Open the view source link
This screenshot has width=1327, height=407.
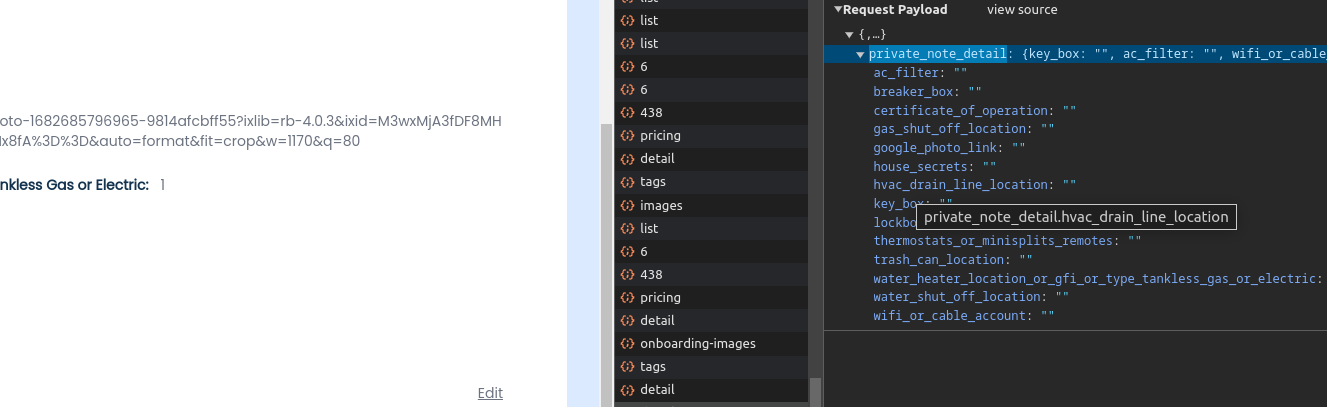[x=1021, y=10]
